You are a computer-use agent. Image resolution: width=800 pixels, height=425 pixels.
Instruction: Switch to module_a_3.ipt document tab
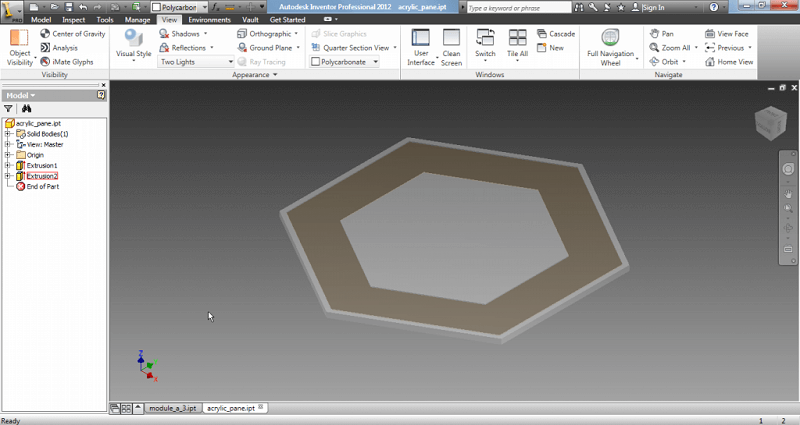(x=172, y=408)
